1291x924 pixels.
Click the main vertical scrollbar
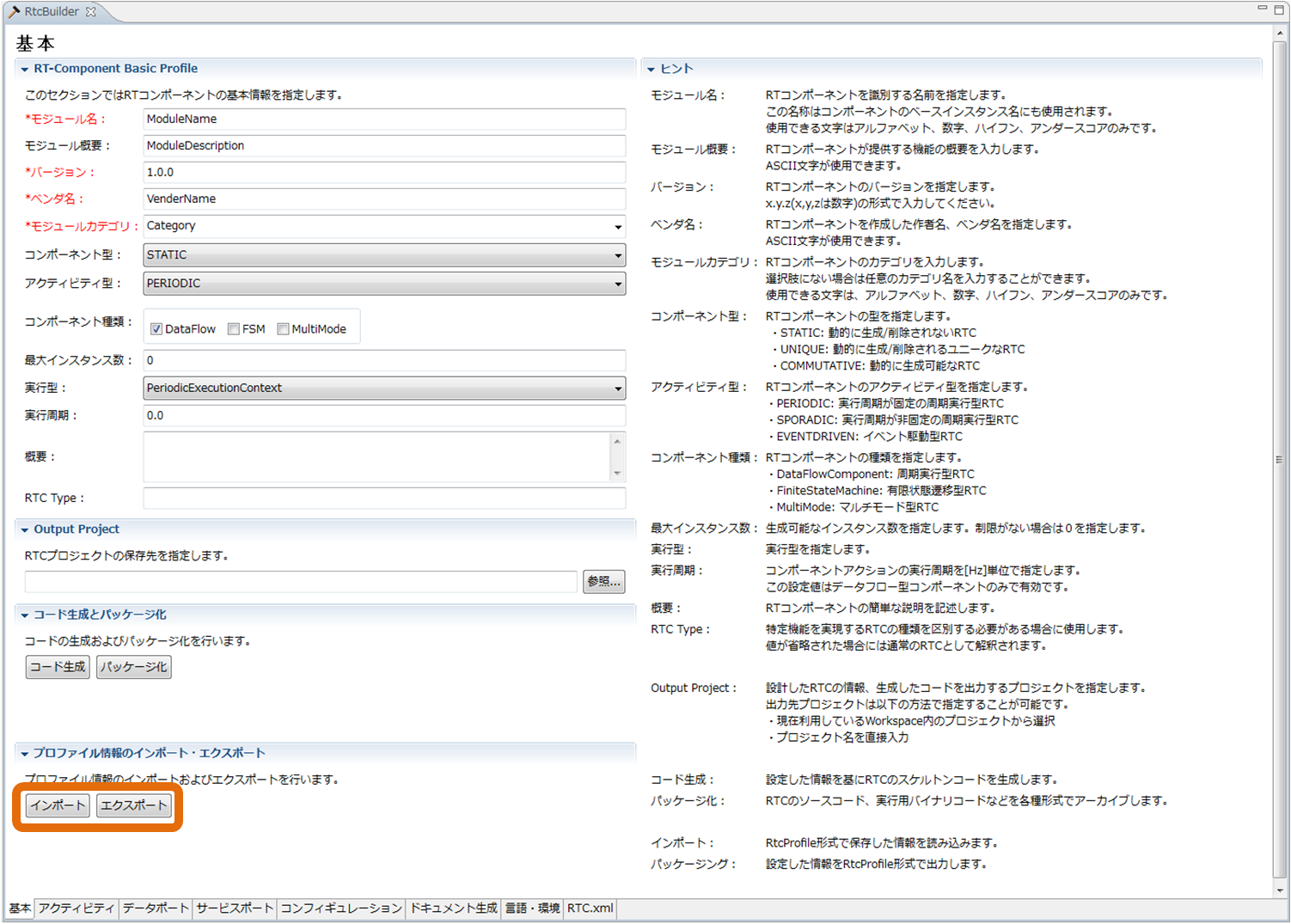coord(1281,460)
